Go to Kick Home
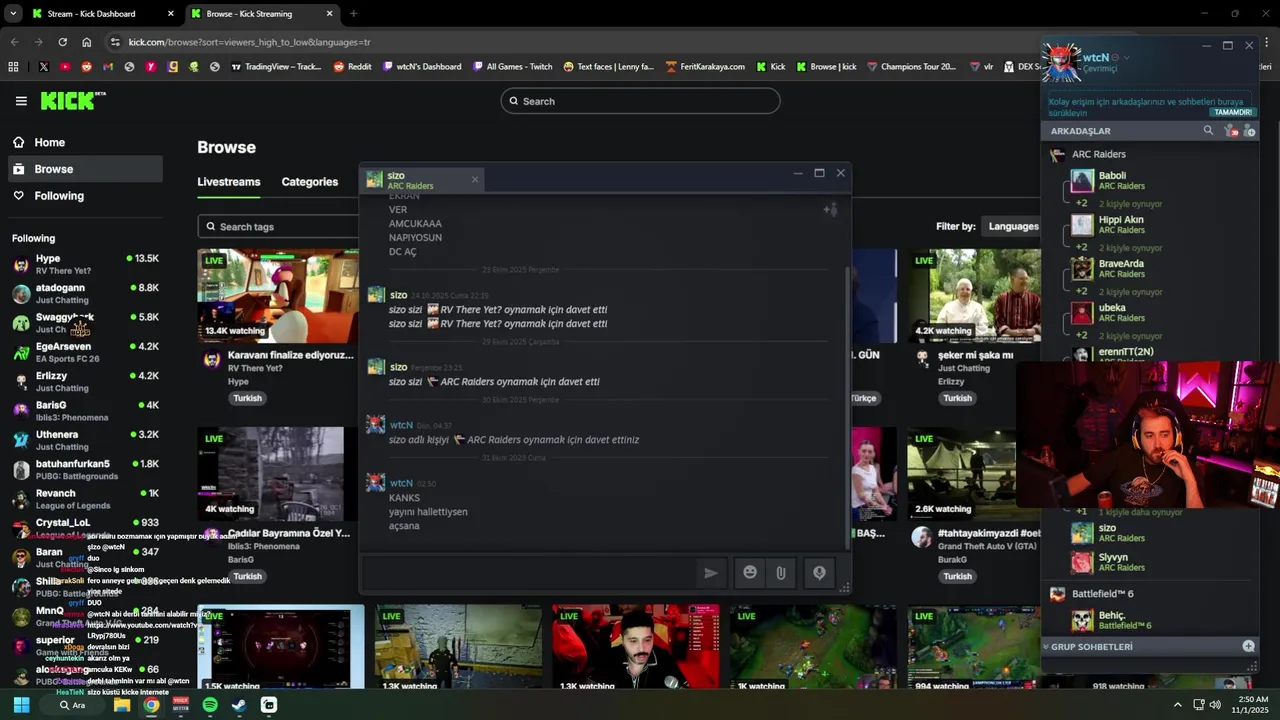The height and width of the screenshot is (720, 1280). point(85,142)
